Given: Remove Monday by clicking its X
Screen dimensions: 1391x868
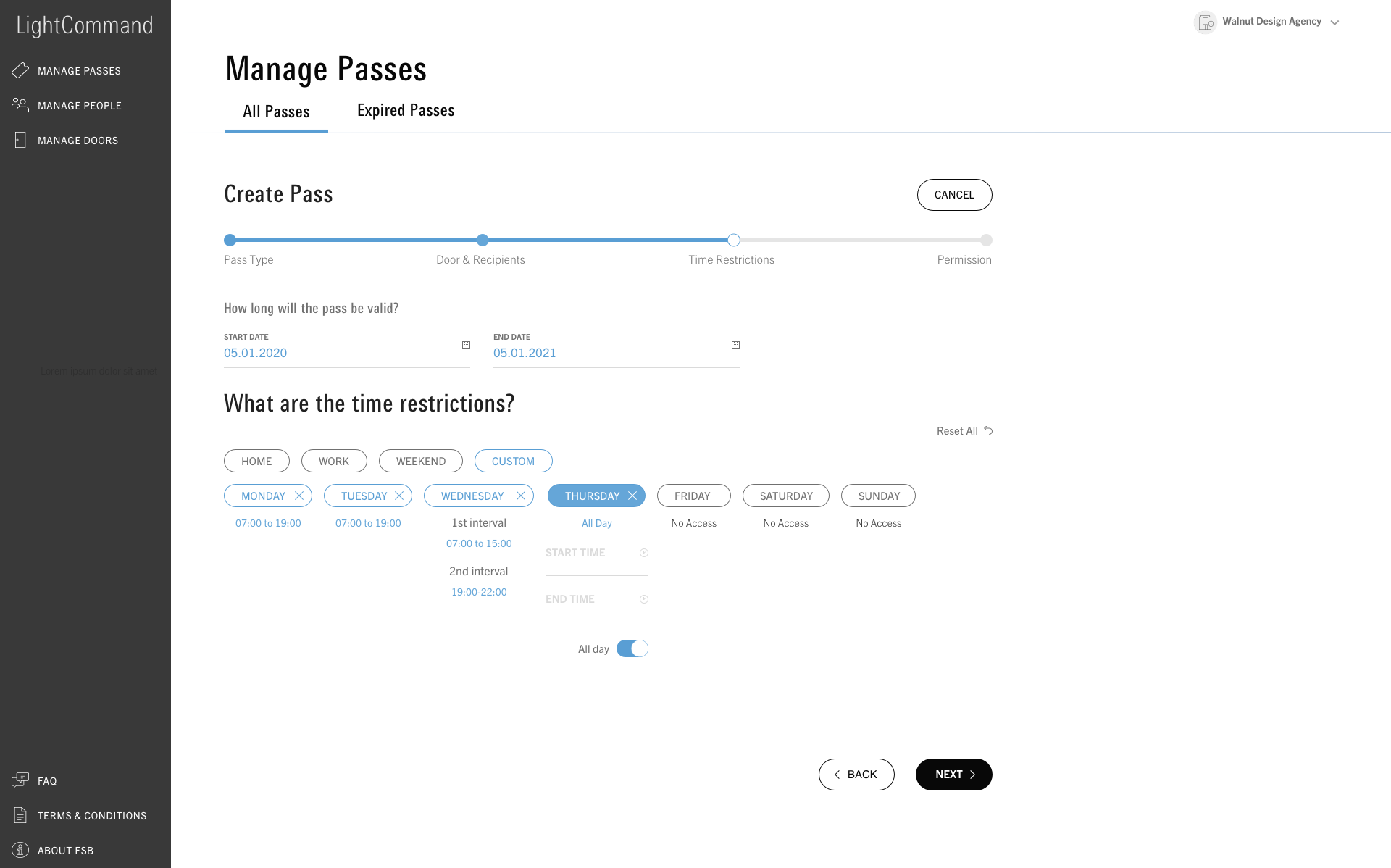Looking at the screenshot, I should pyautogui.click(x=299, y=496).
